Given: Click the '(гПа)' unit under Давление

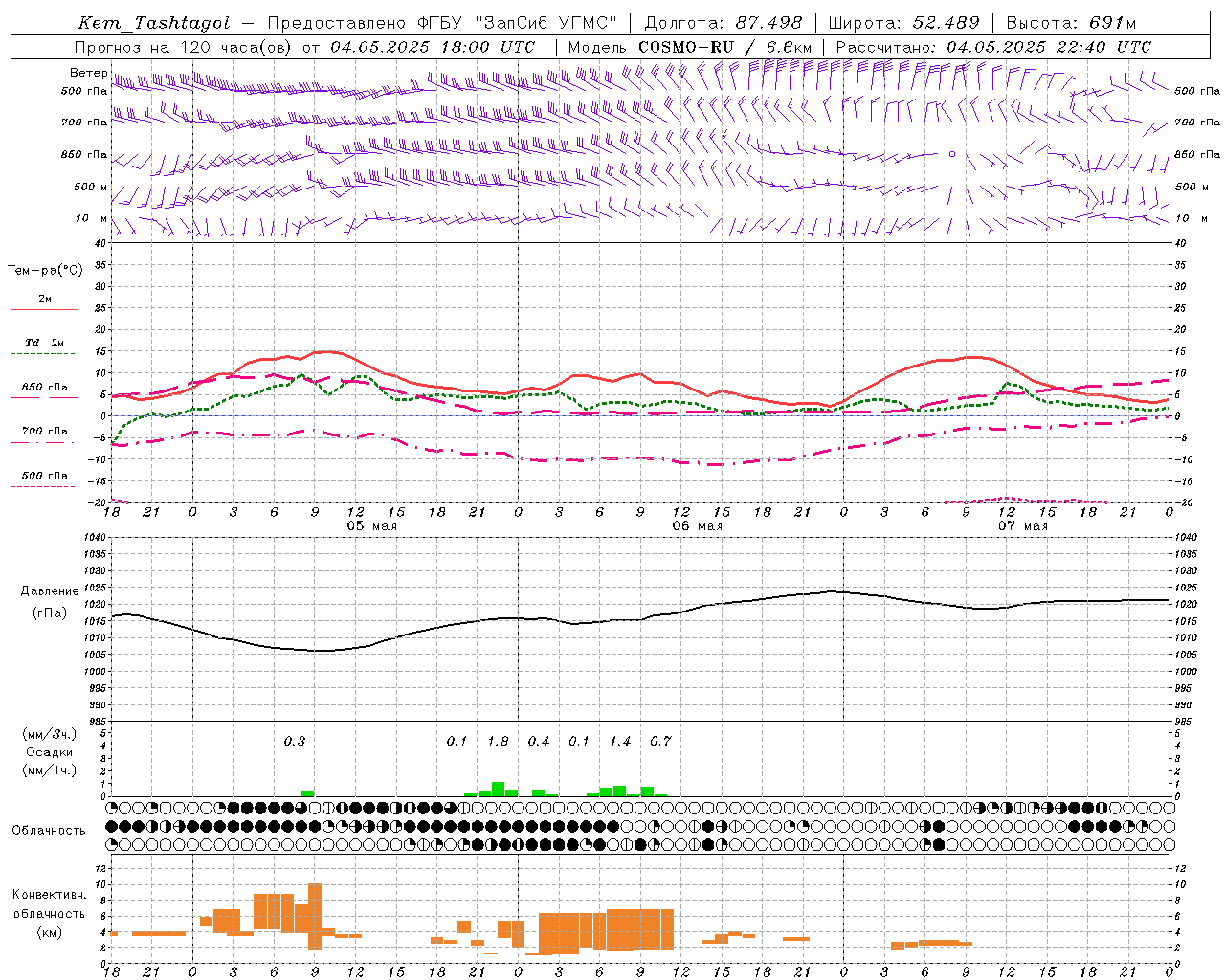Looking at the screenshot, I should 50,612.
